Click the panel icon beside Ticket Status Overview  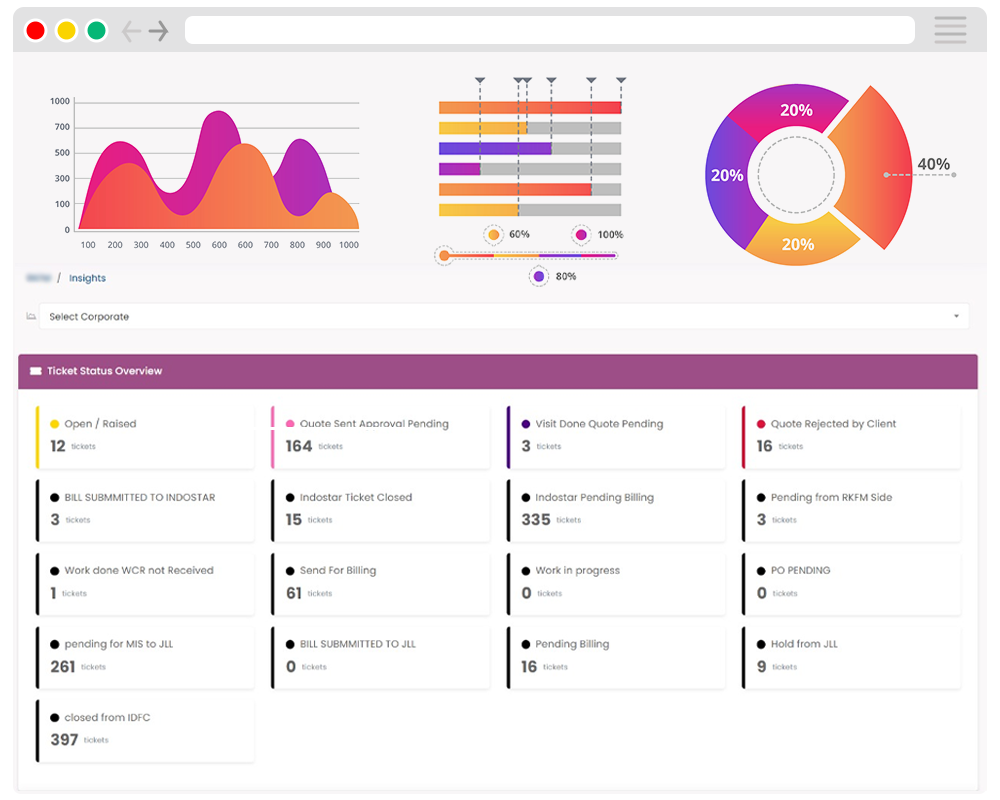point(37,370)
